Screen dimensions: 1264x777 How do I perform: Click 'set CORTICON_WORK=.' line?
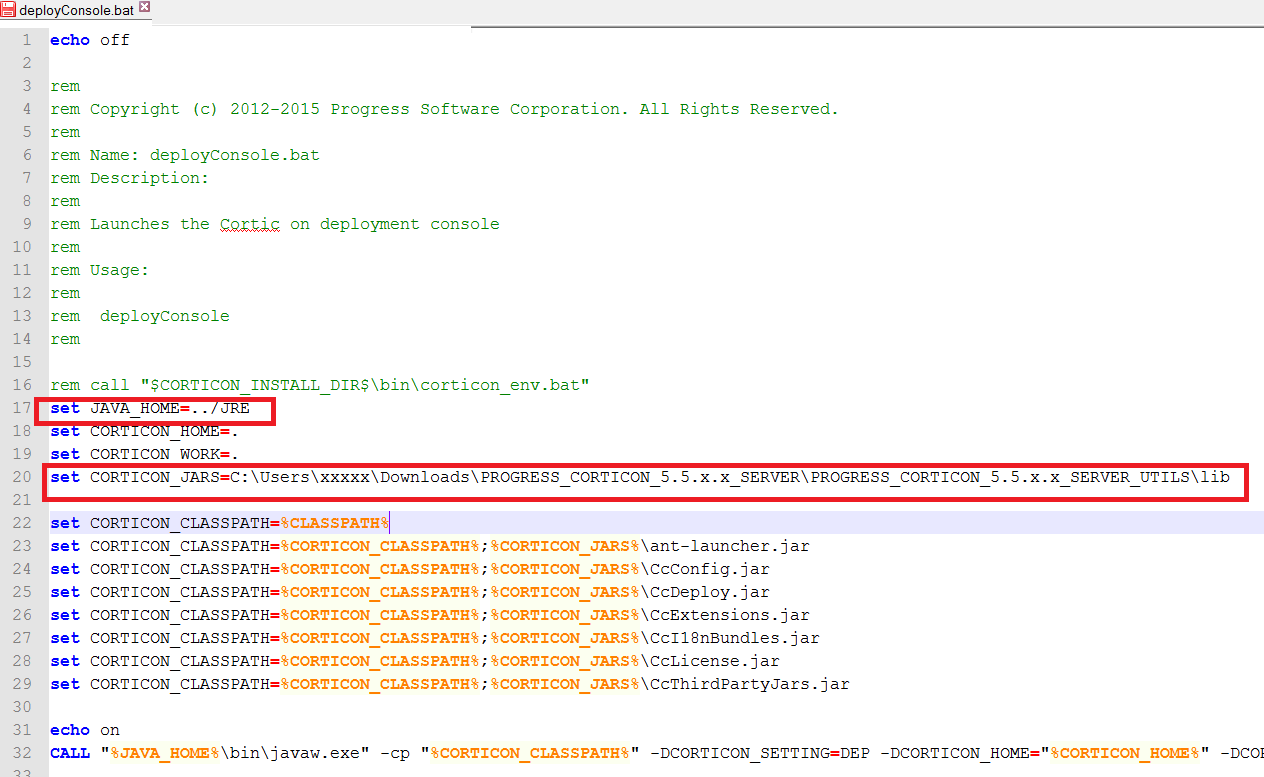point(145,454)
